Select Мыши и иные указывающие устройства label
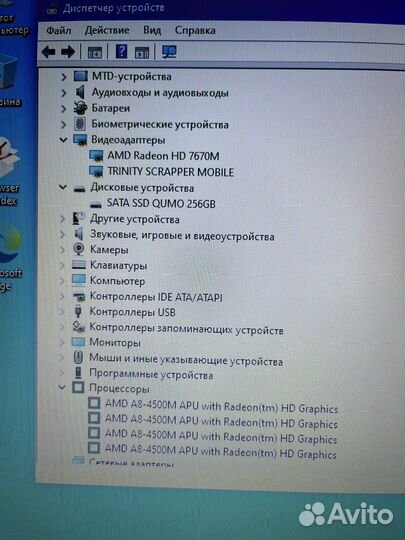The width and height of the screenshot is (405, 540). pos(186,359)
